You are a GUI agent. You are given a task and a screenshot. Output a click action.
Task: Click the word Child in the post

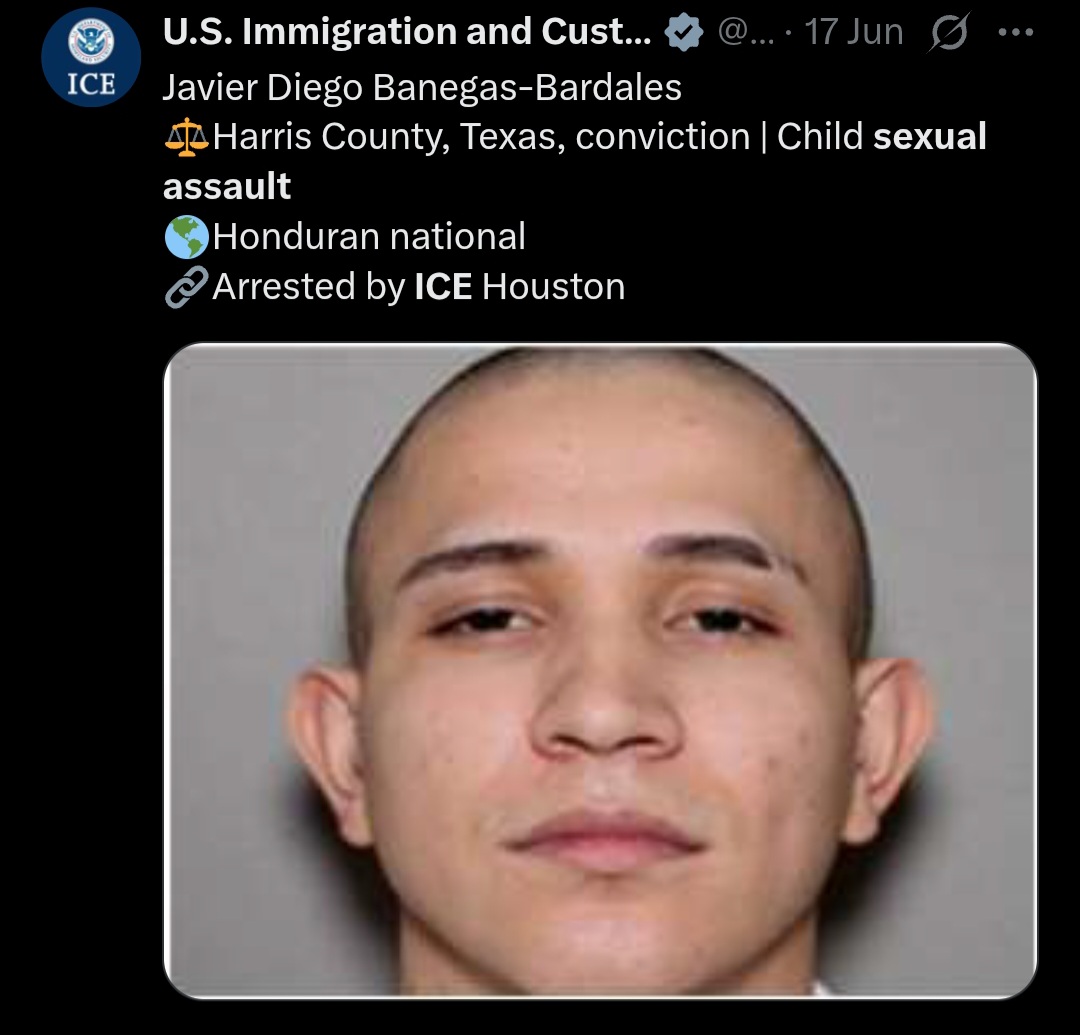(820, 136)
